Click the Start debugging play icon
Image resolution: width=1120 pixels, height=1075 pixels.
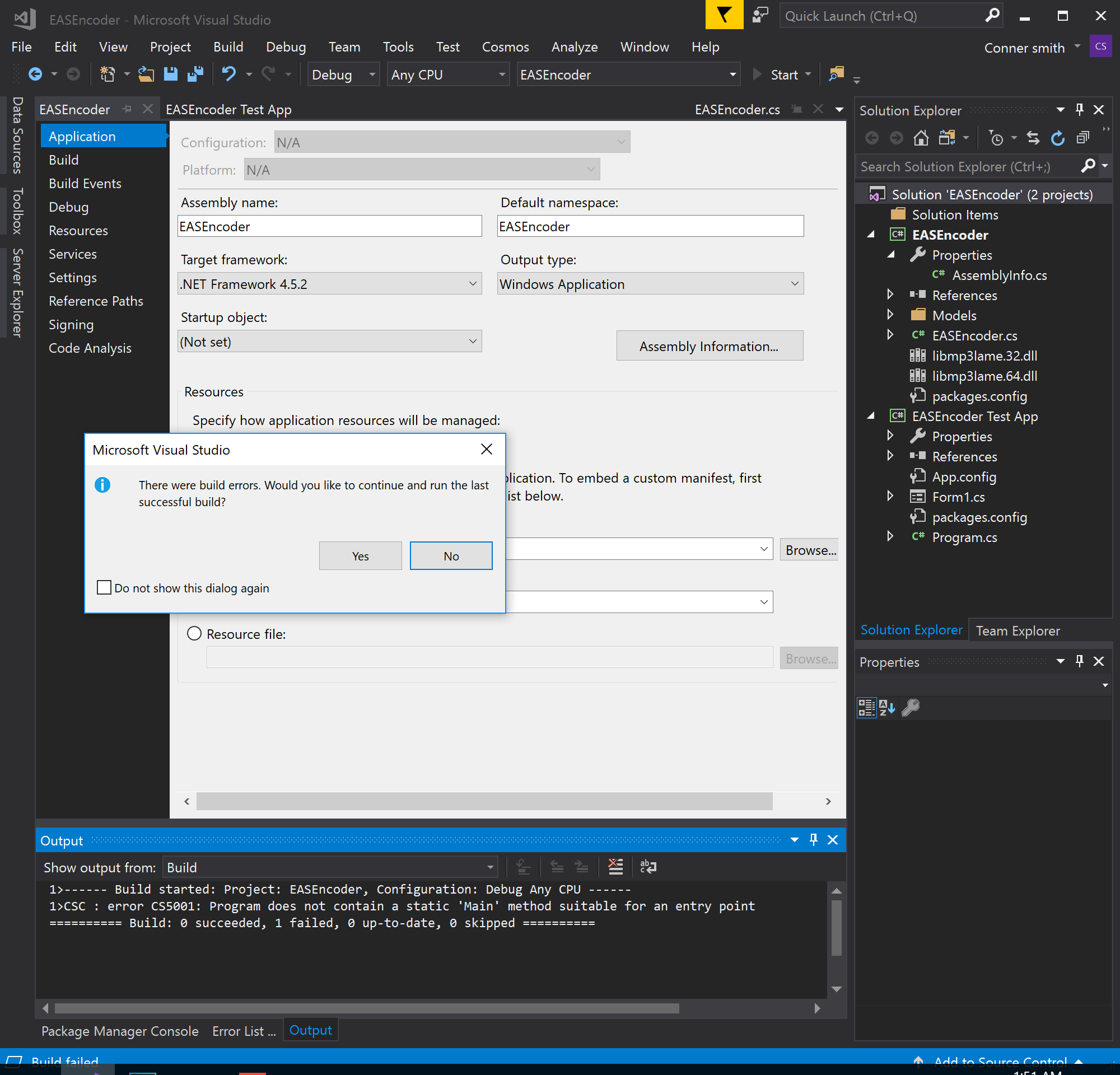(757, 74)
